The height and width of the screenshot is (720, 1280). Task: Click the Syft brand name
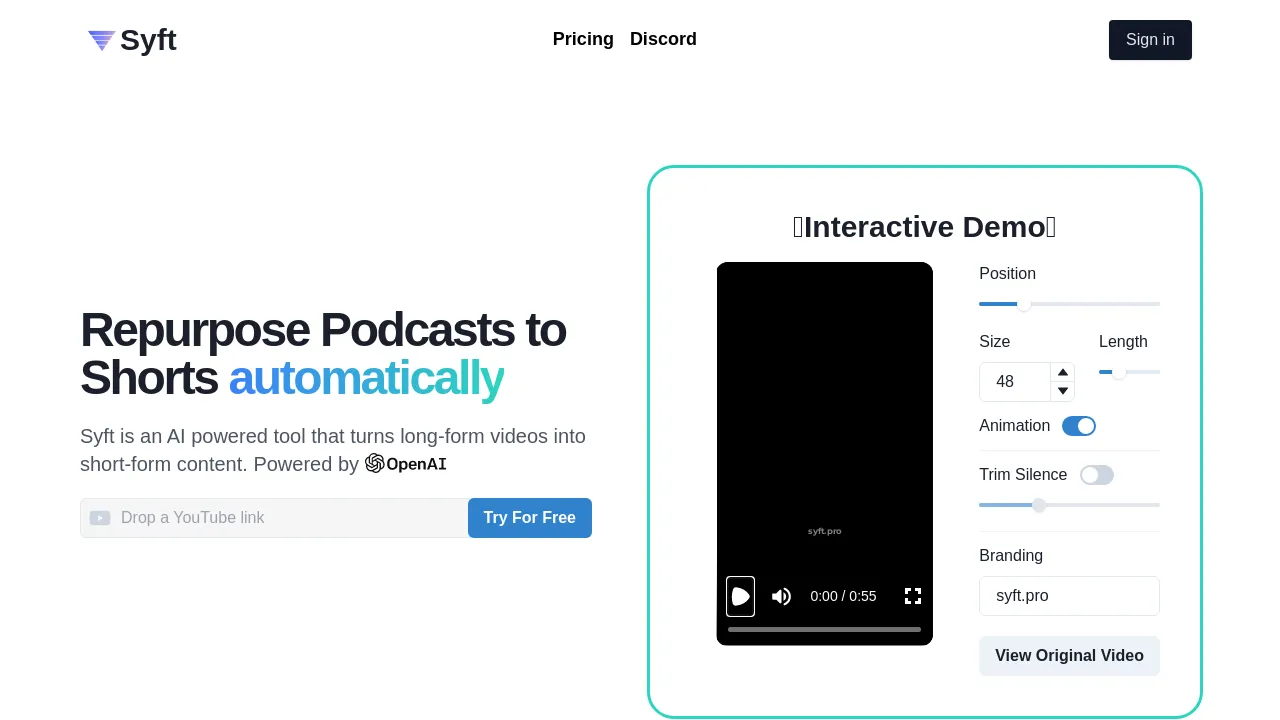click(x=148, y=40)
